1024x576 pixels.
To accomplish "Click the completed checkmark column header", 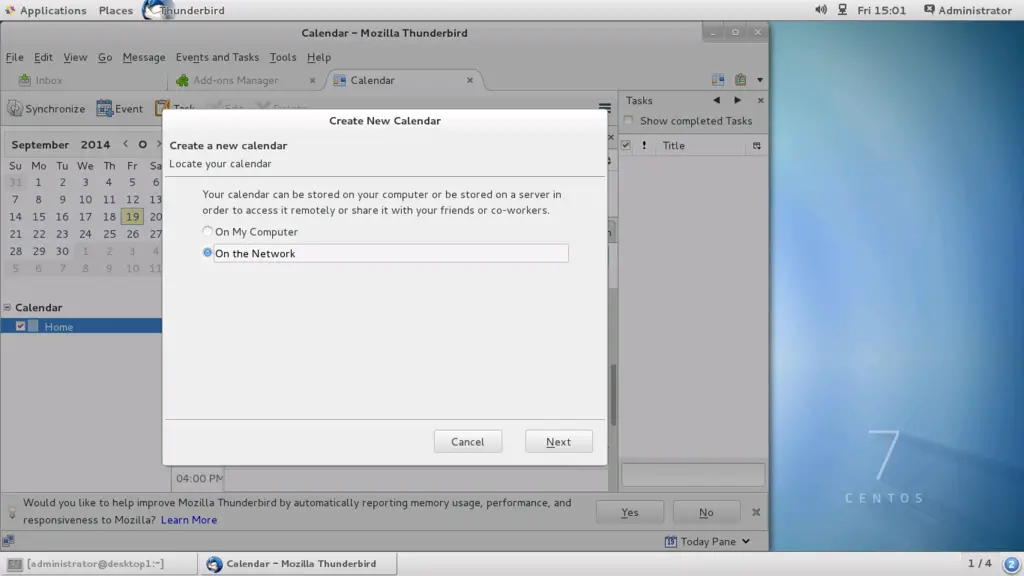I will (x=626, y=145).
